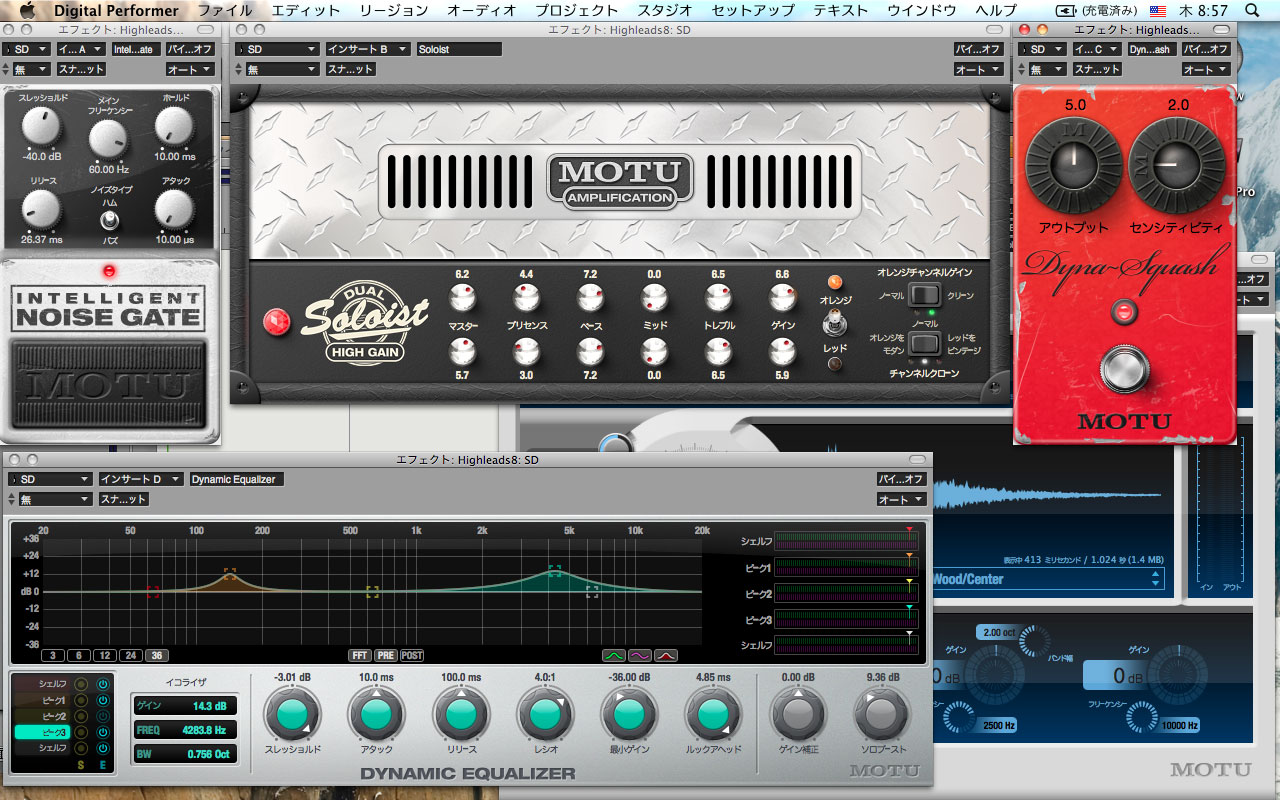This screenshot has width=1280, height=800.
Task: Enable the ピーク1 band power button
Action: click(102, 700)
